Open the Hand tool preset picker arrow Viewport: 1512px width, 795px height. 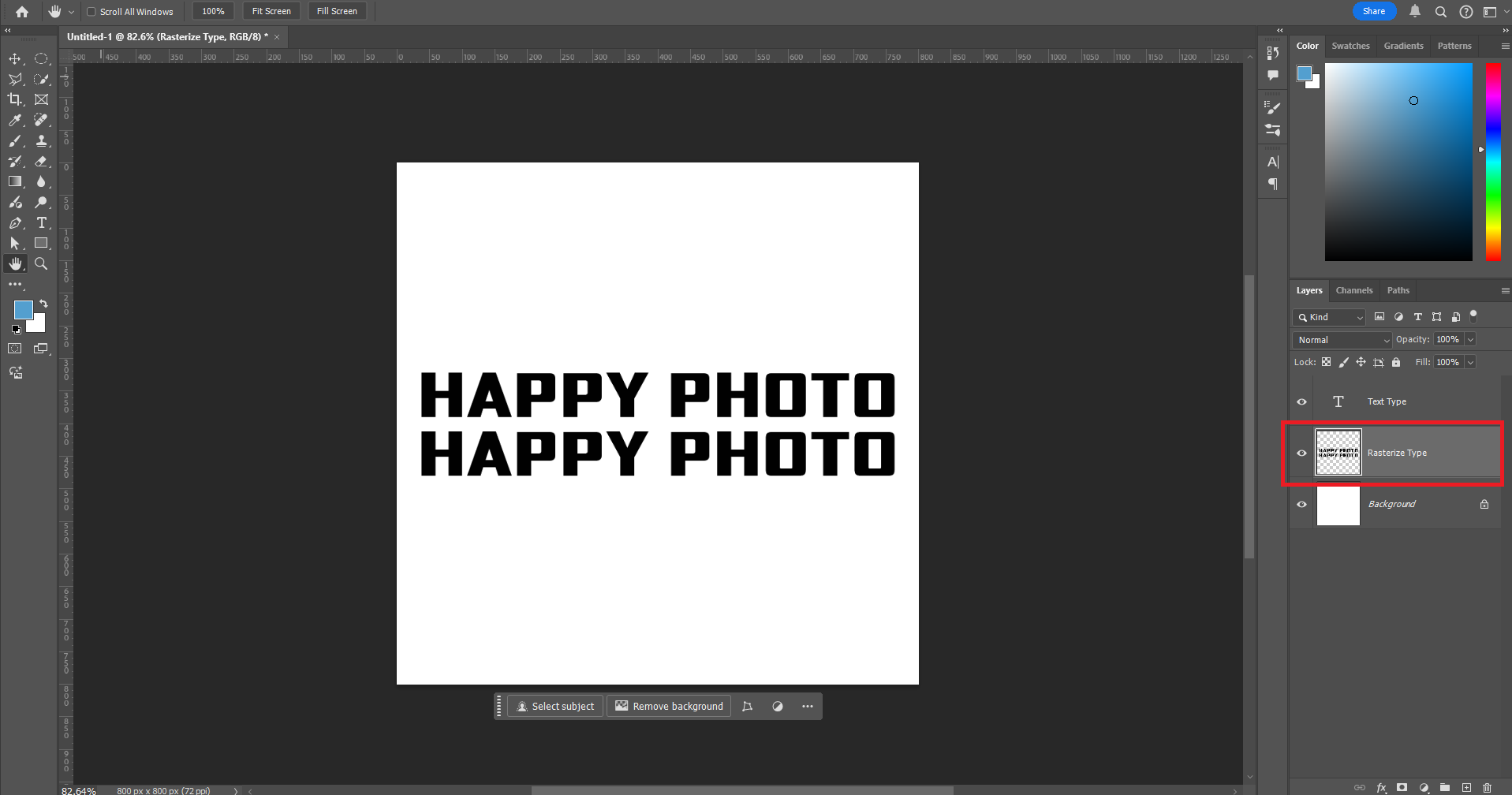tap(71, 12)
